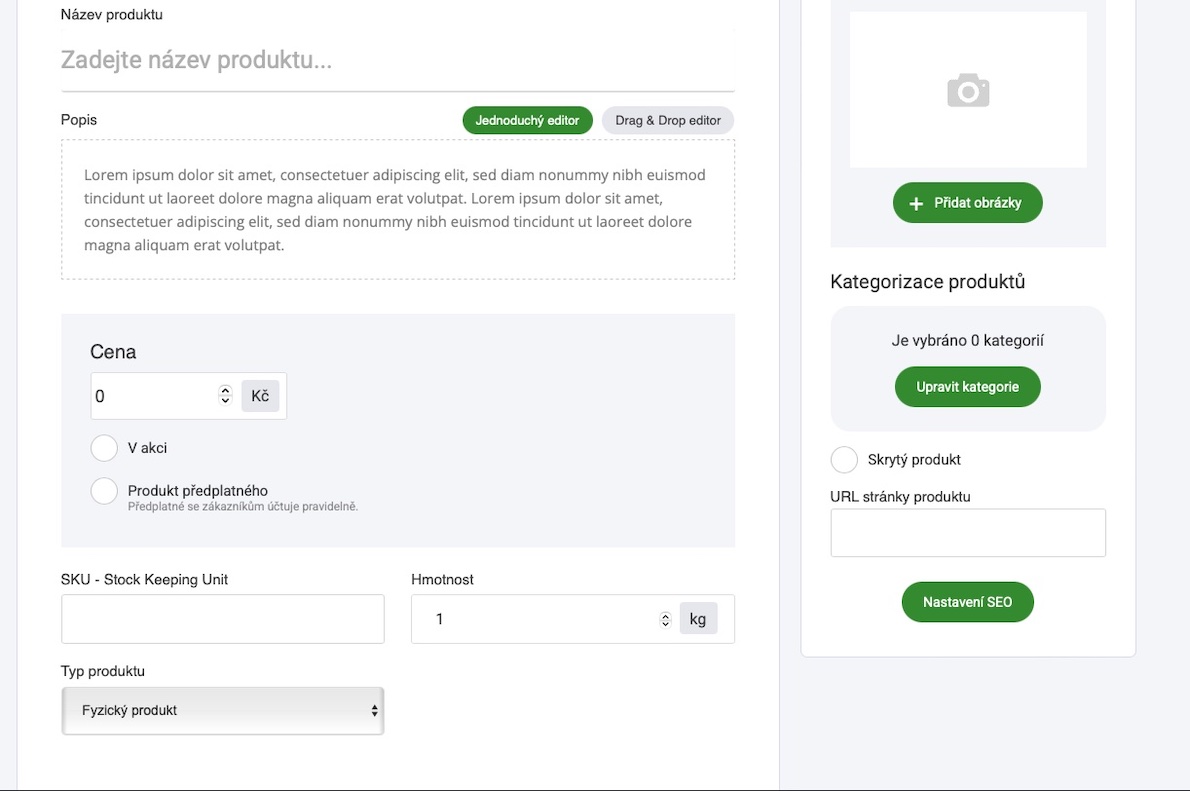Enable the V akci toggle
Image resolution: width=1190 pixels, height=791 pixels.
pos(105,448)
